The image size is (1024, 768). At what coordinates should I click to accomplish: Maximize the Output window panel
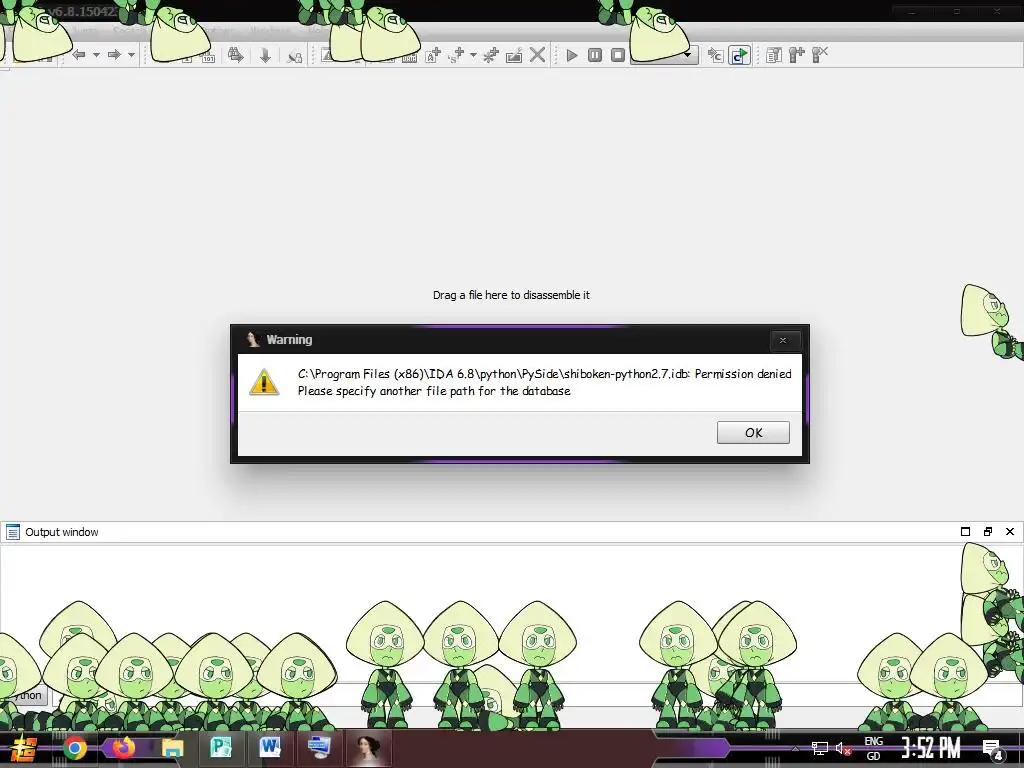click(x=965, y=532)
